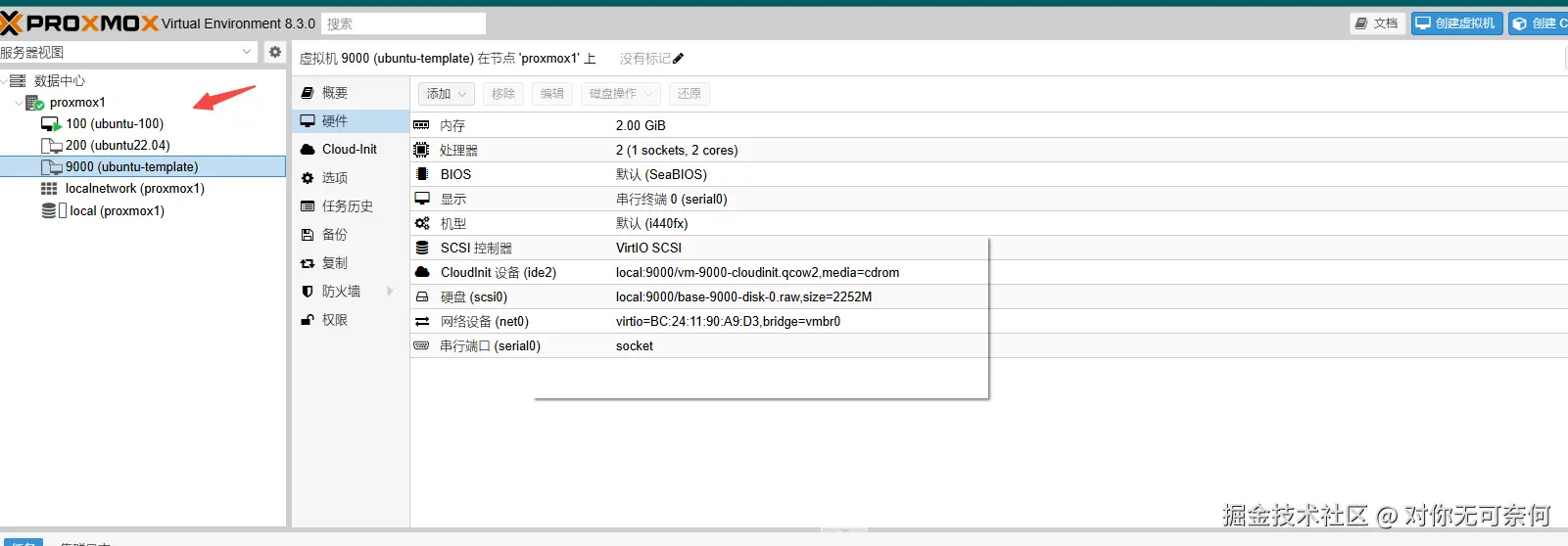Click the display monitor icon
The image size is (1568, 546).
coord(422,199)
